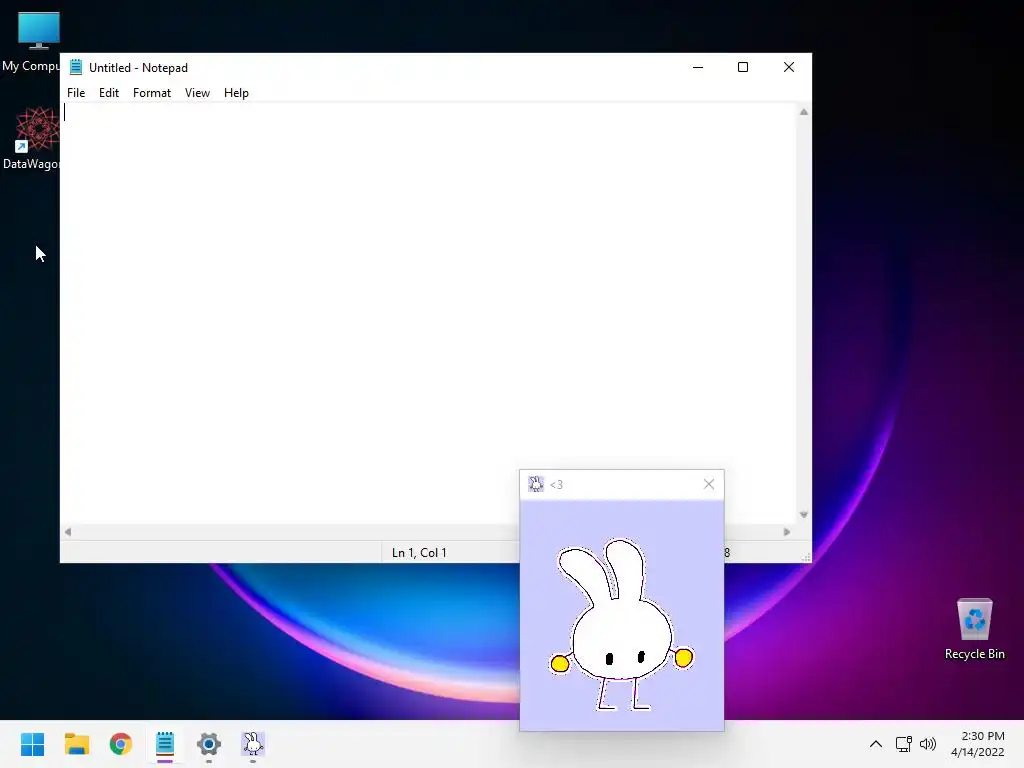Viewport: 1024px width, 768px height.
Task: Click the Notepad icon in title bar
Action: [76, 67]
